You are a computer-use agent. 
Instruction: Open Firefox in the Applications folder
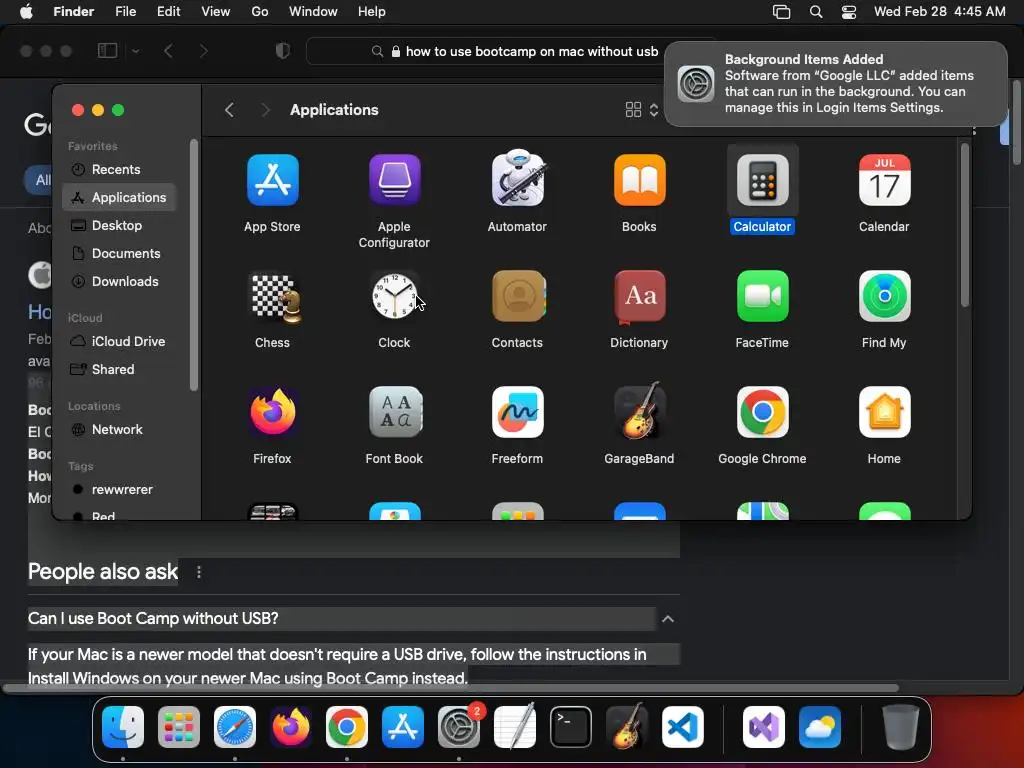274,411
